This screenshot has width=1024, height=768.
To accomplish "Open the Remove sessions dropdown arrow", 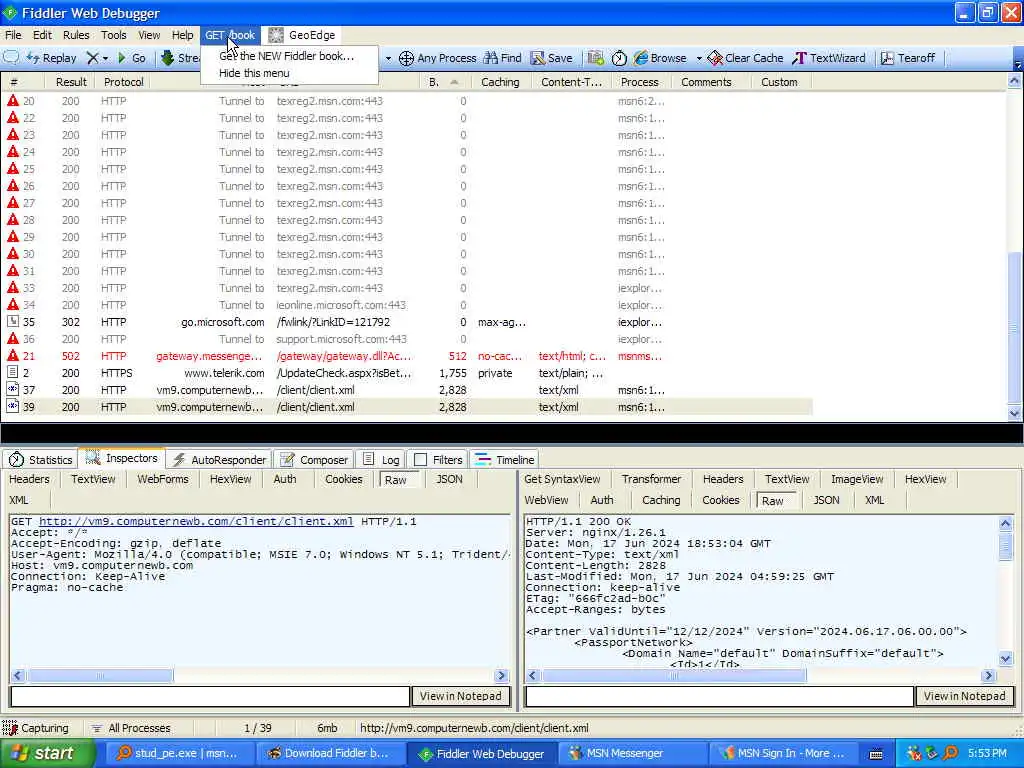I will coord(105,58).
